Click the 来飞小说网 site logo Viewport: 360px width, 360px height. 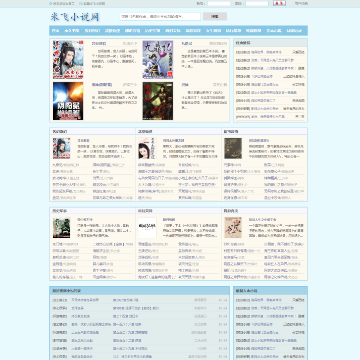[75, 17]
